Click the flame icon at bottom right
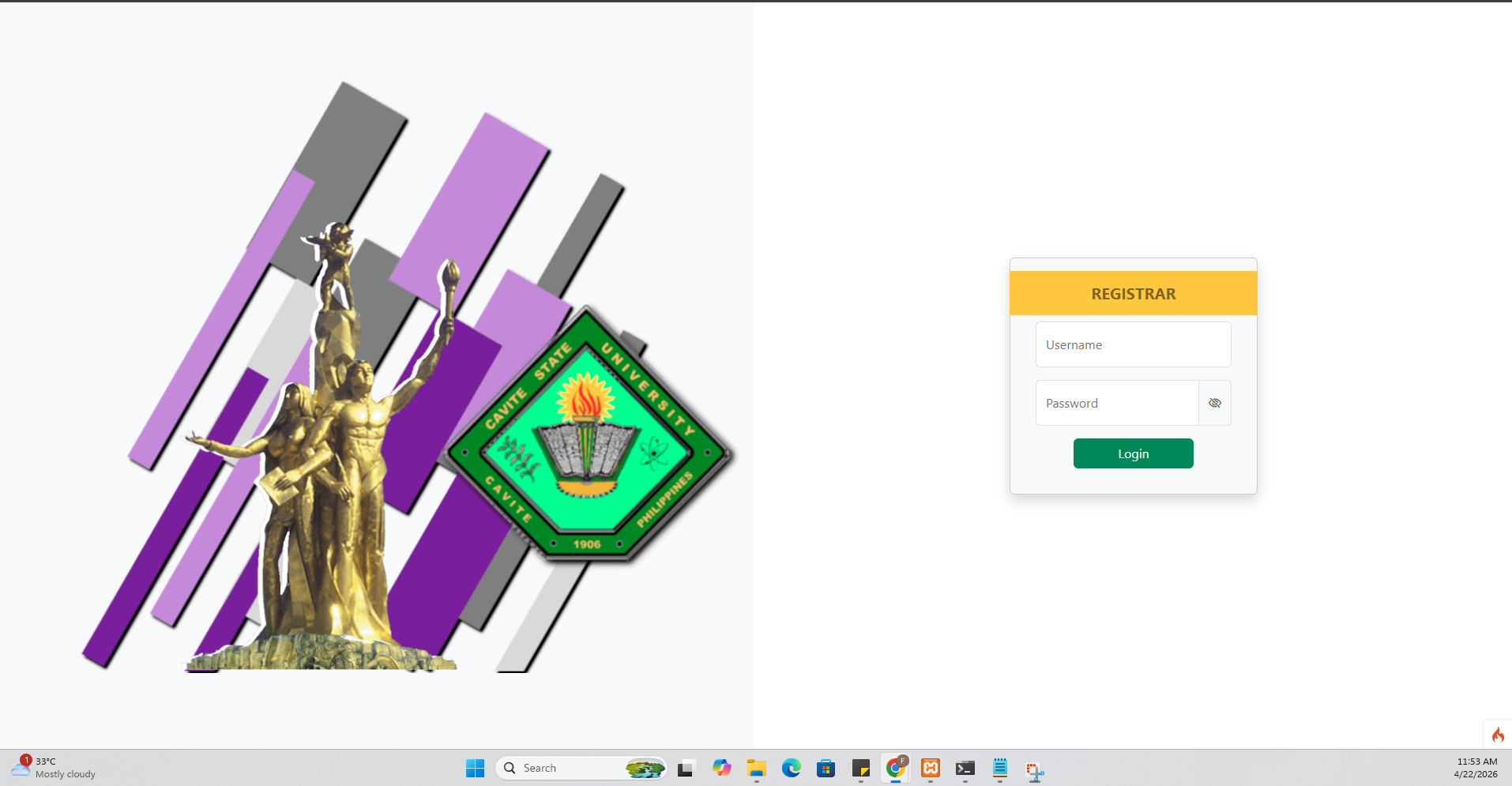This screenshot has width=1512, height=786. tap(1498, 735)
